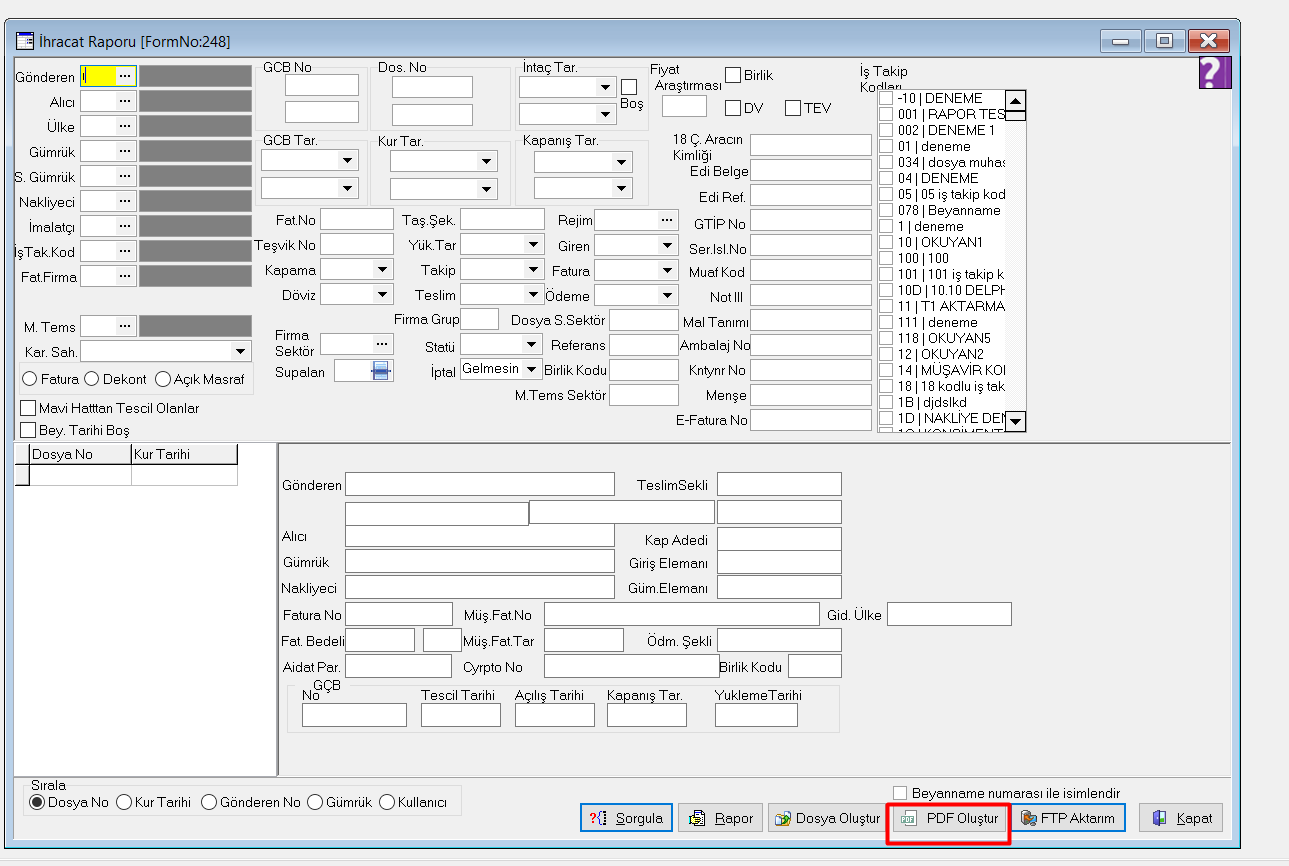Open Fat.Firma lookup ellipsis button

(125, 276)
